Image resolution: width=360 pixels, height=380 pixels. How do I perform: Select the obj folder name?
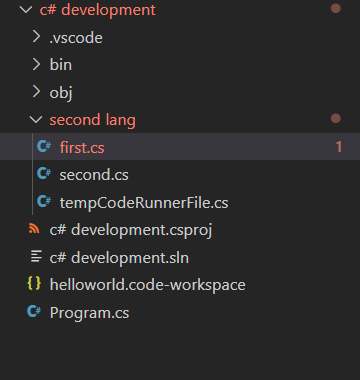coord(61,93)
